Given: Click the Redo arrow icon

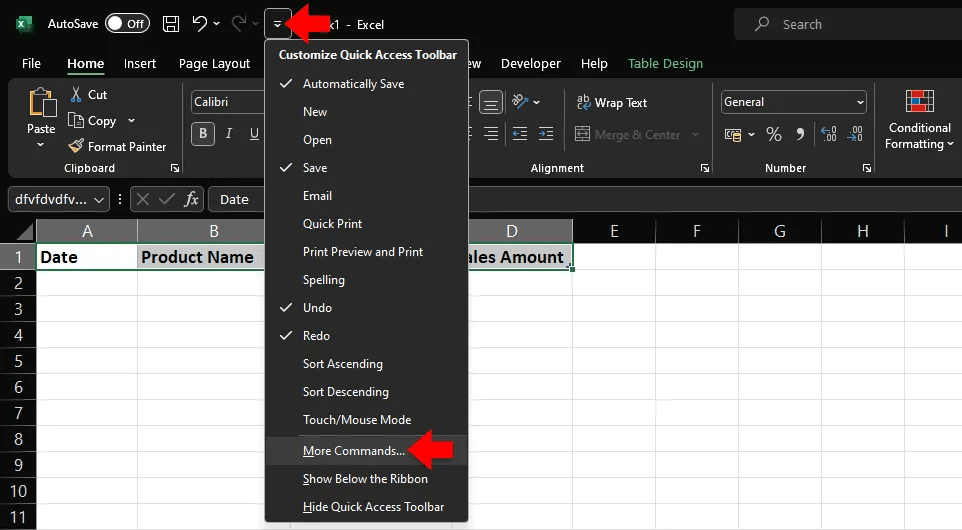Looking at the screenshot, I should 239,24.
